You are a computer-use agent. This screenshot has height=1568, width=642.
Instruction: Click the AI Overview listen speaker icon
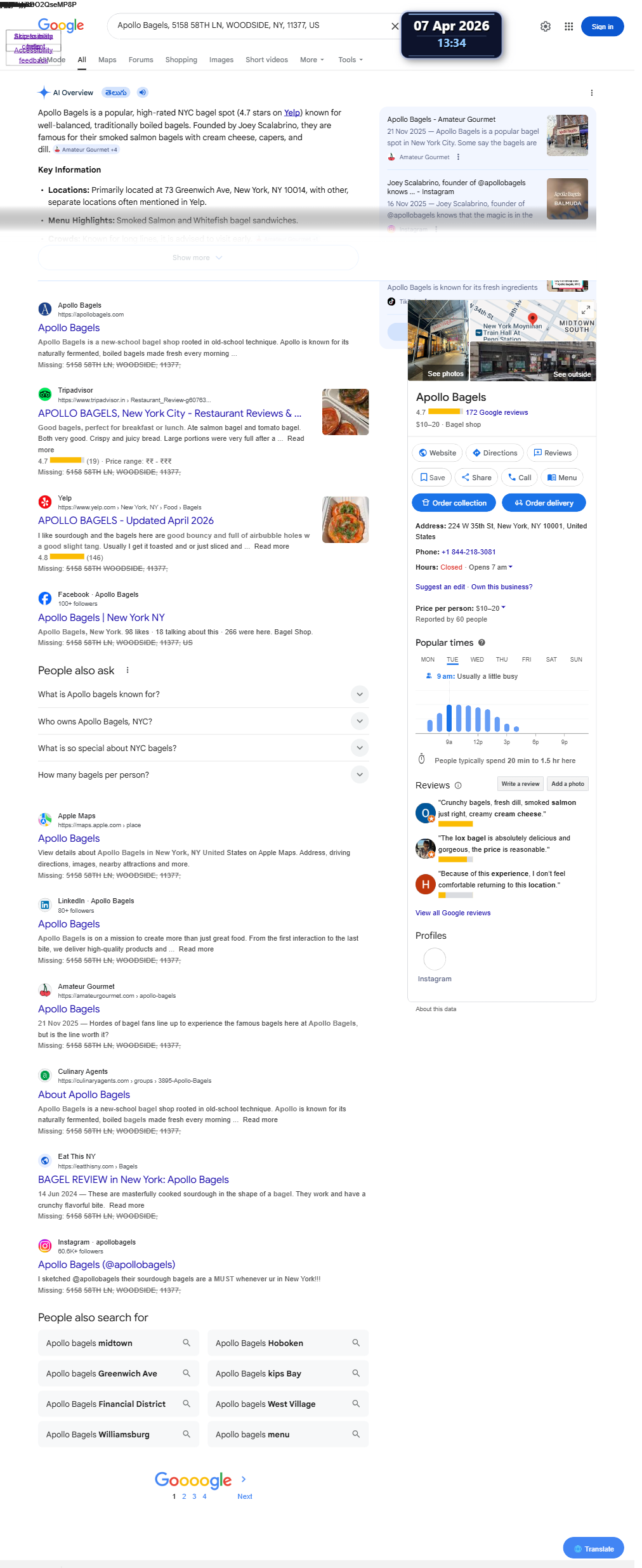tap(143, 93)
